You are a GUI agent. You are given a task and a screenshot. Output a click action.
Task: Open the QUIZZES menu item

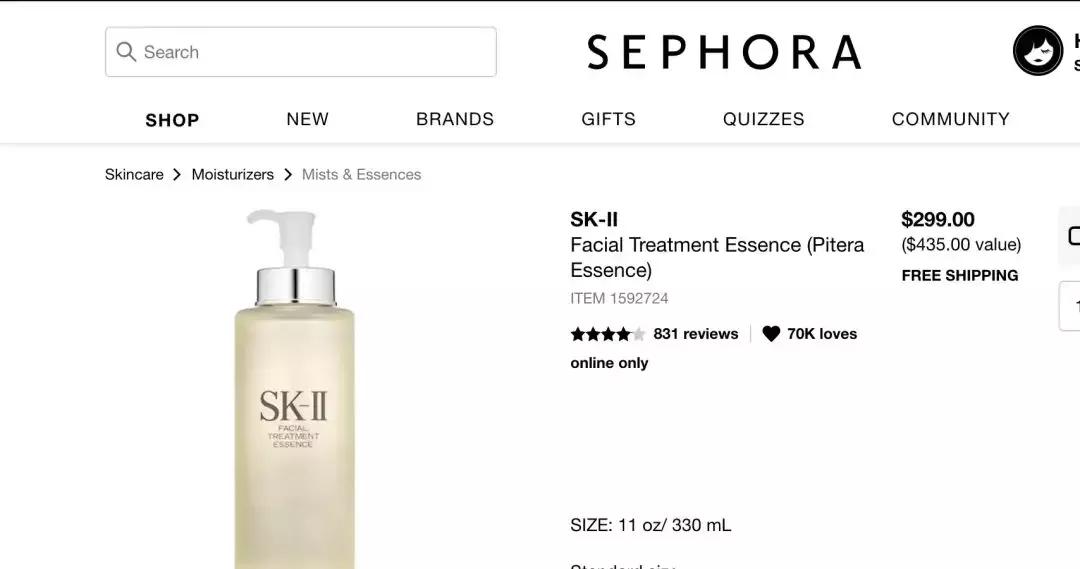pyautogui.click(x=763, y=119)
